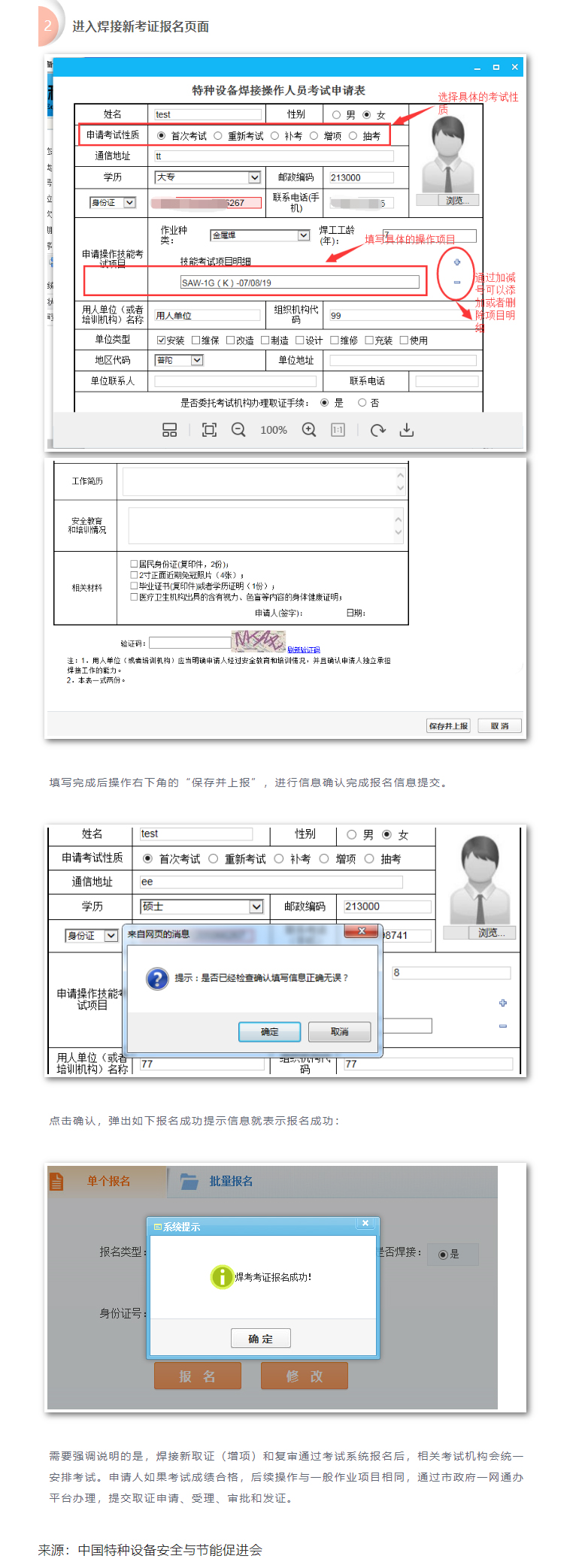
Task: Click the zoom in magnifier icon
Action: 309,430
